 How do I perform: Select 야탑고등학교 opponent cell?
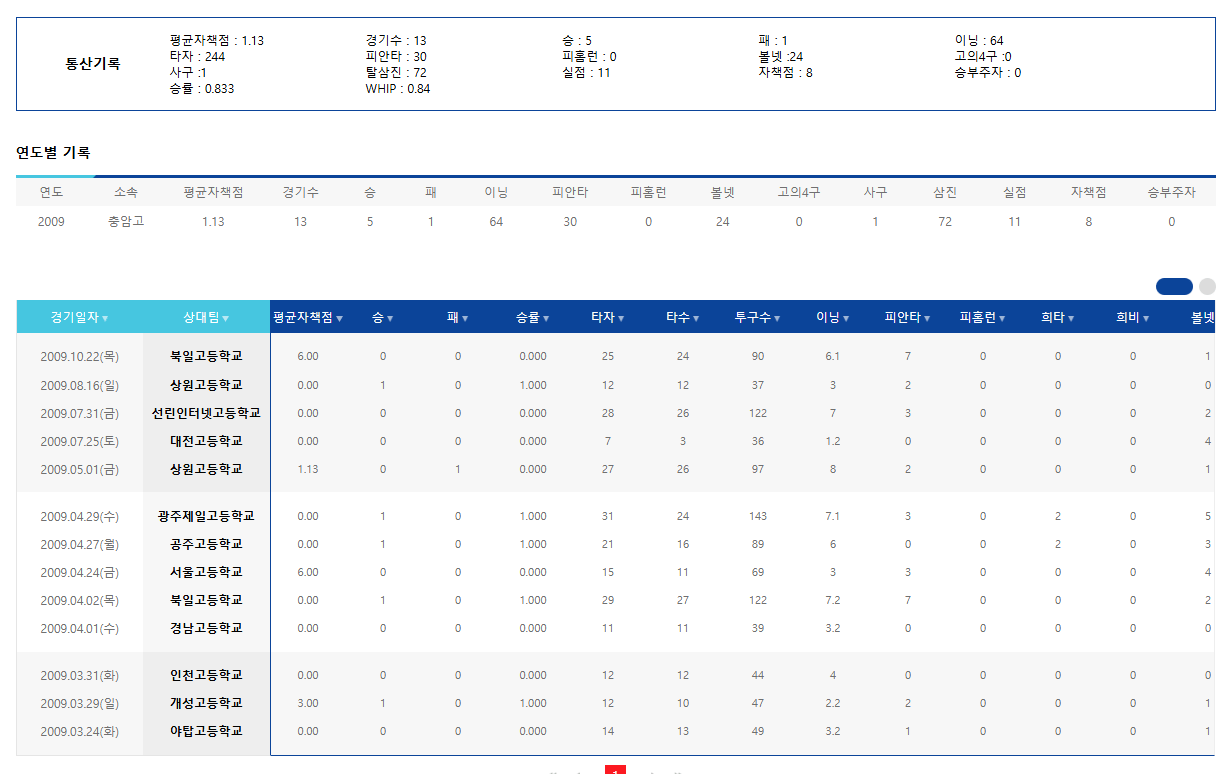coord(206,731)
